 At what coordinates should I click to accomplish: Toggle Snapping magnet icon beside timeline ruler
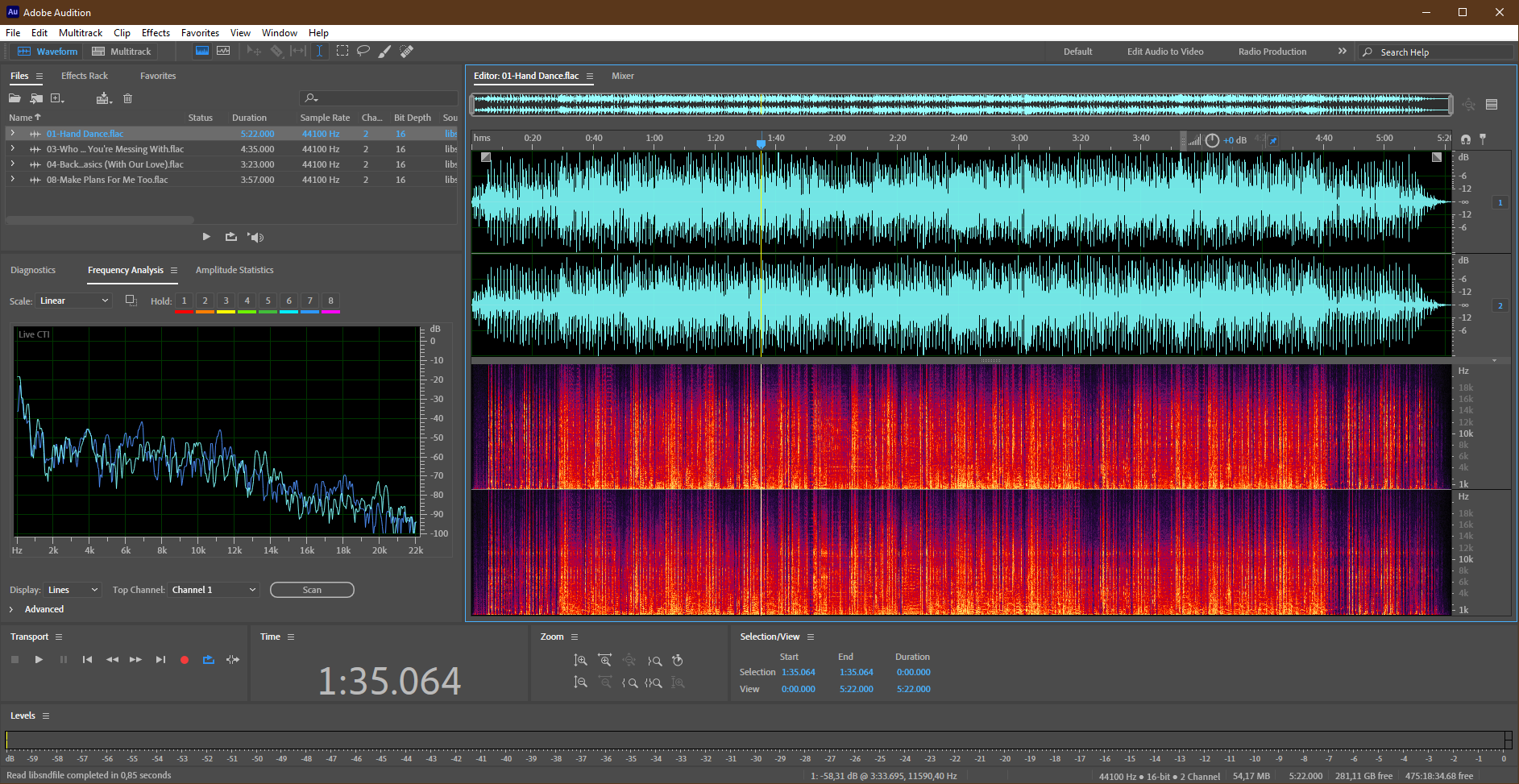[x=1465, y=139]
